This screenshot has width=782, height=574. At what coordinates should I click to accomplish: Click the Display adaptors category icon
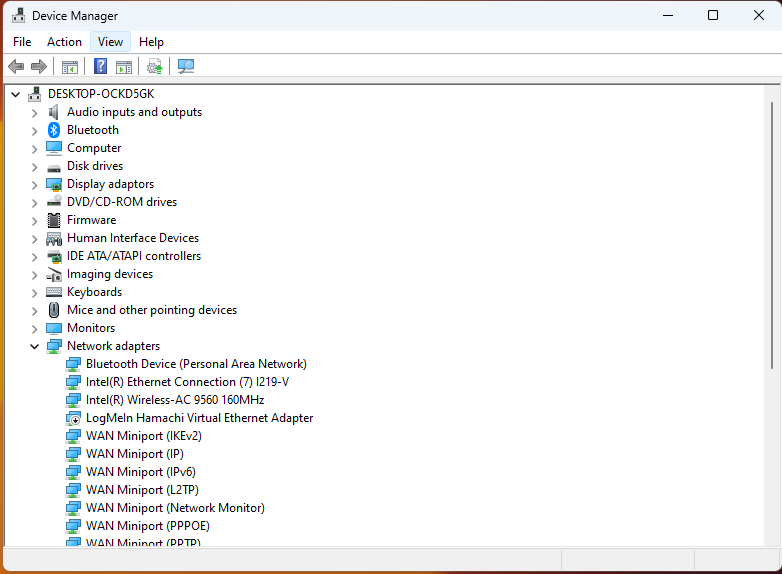pos(54,185)
